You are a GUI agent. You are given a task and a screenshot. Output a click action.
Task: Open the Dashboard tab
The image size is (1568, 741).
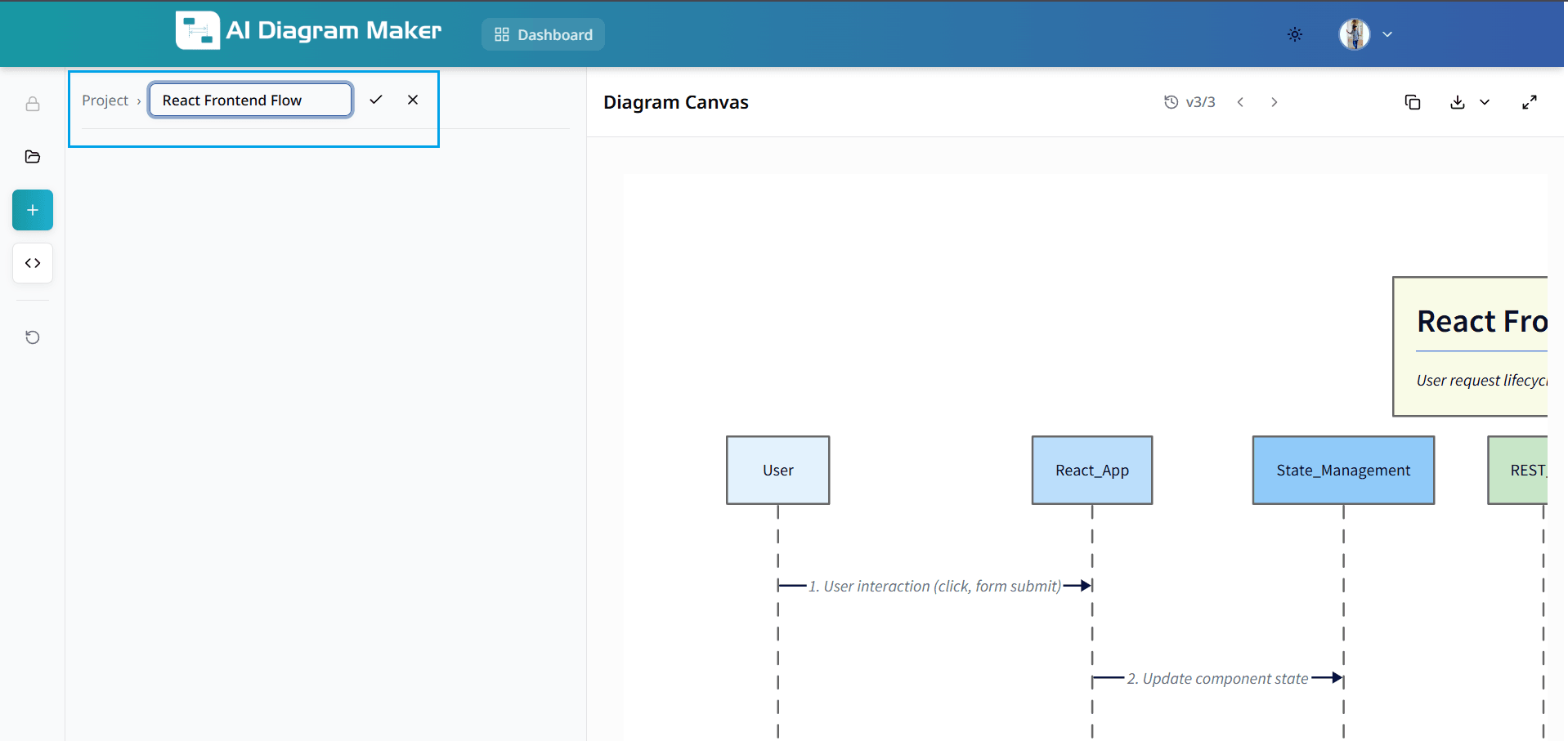[543, 34]
